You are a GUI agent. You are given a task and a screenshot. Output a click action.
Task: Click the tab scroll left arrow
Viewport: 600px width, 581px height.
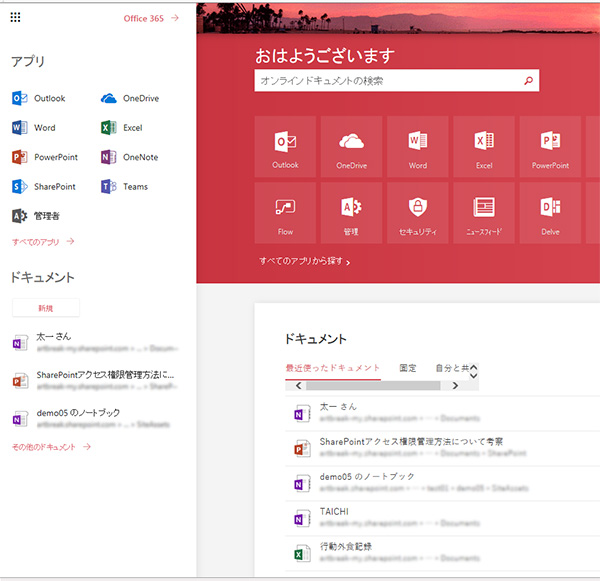pos(299,385)
